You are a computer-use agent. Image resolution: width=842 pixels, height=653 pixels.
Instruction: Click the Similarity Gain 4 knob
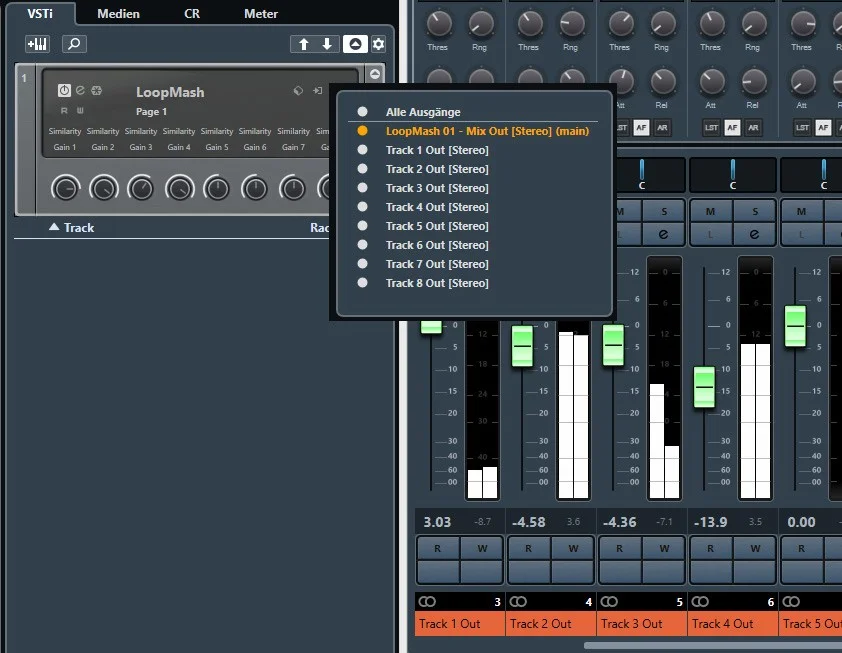tap(179, 188)
